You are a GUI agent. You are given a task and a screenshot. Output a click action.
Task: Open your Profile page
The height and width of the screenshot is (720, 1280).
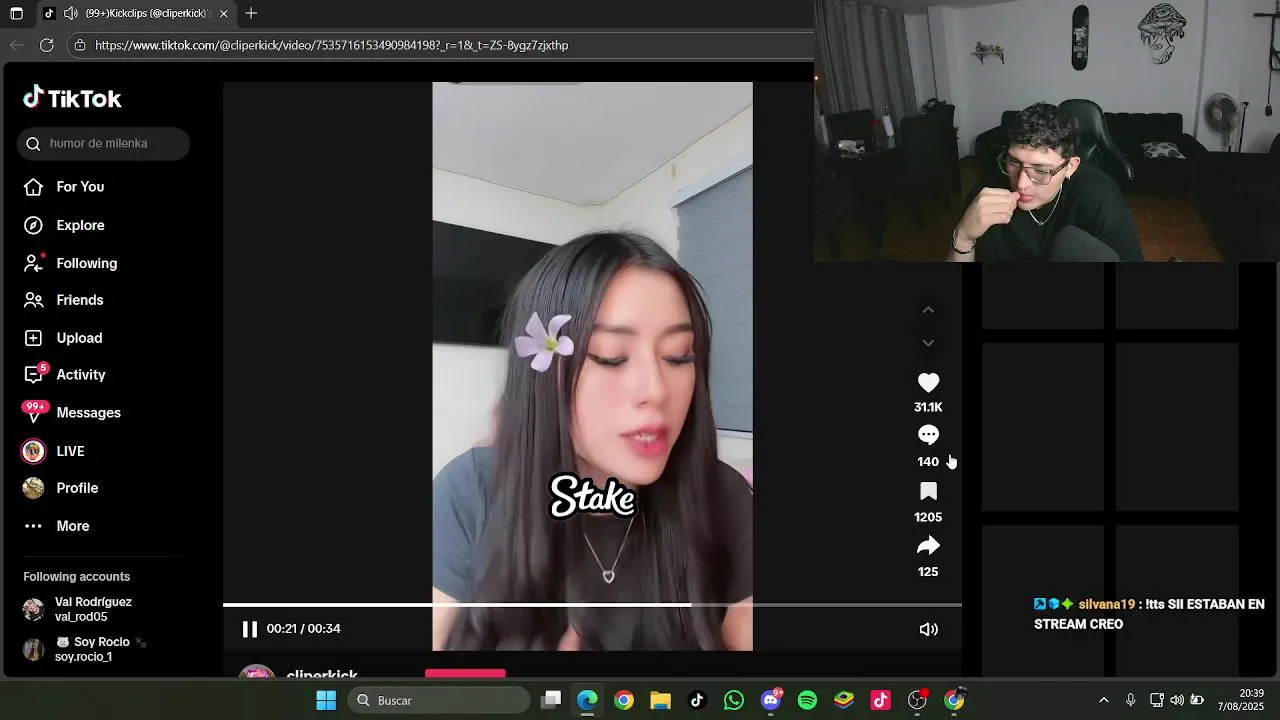(60, 488)
